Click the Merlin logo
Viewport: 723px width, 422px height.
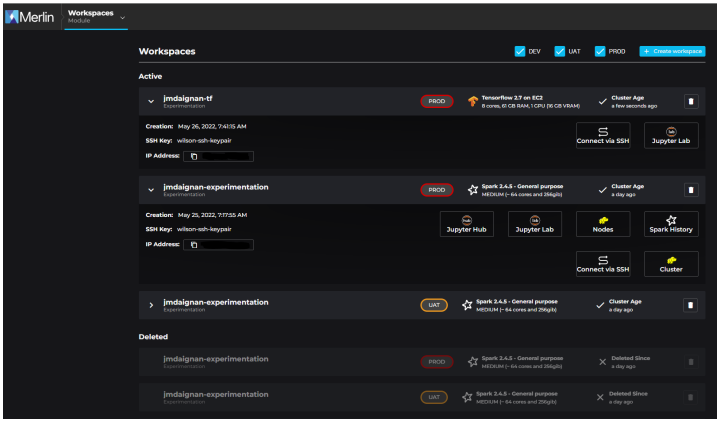pos(31,17)
